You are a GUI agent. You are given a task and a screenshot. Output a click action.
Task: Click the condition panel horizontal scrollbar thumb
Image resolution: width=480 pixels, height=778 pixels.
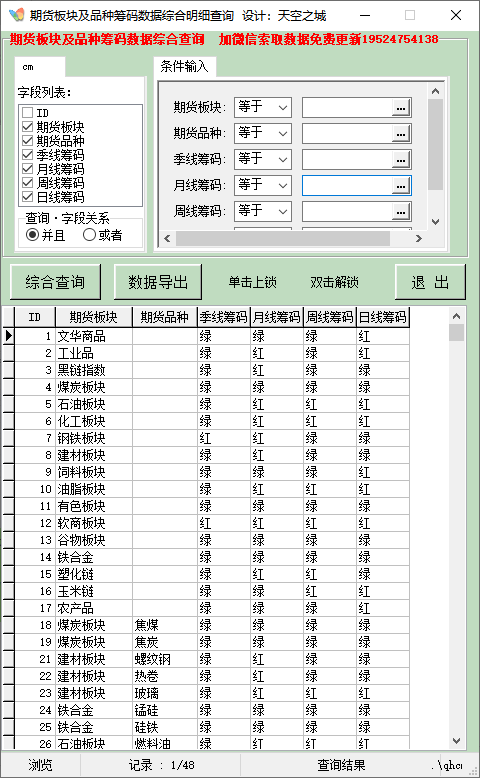coord(282,238)
